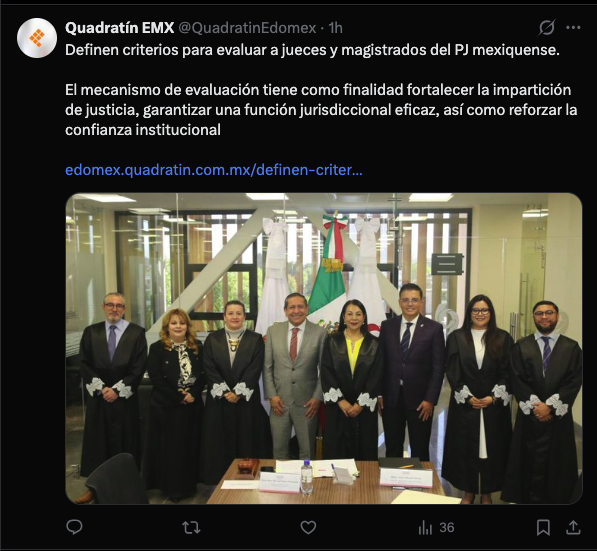Enlarge the group photo of judges in robes

pyautogui.click(x=324, y=348)
